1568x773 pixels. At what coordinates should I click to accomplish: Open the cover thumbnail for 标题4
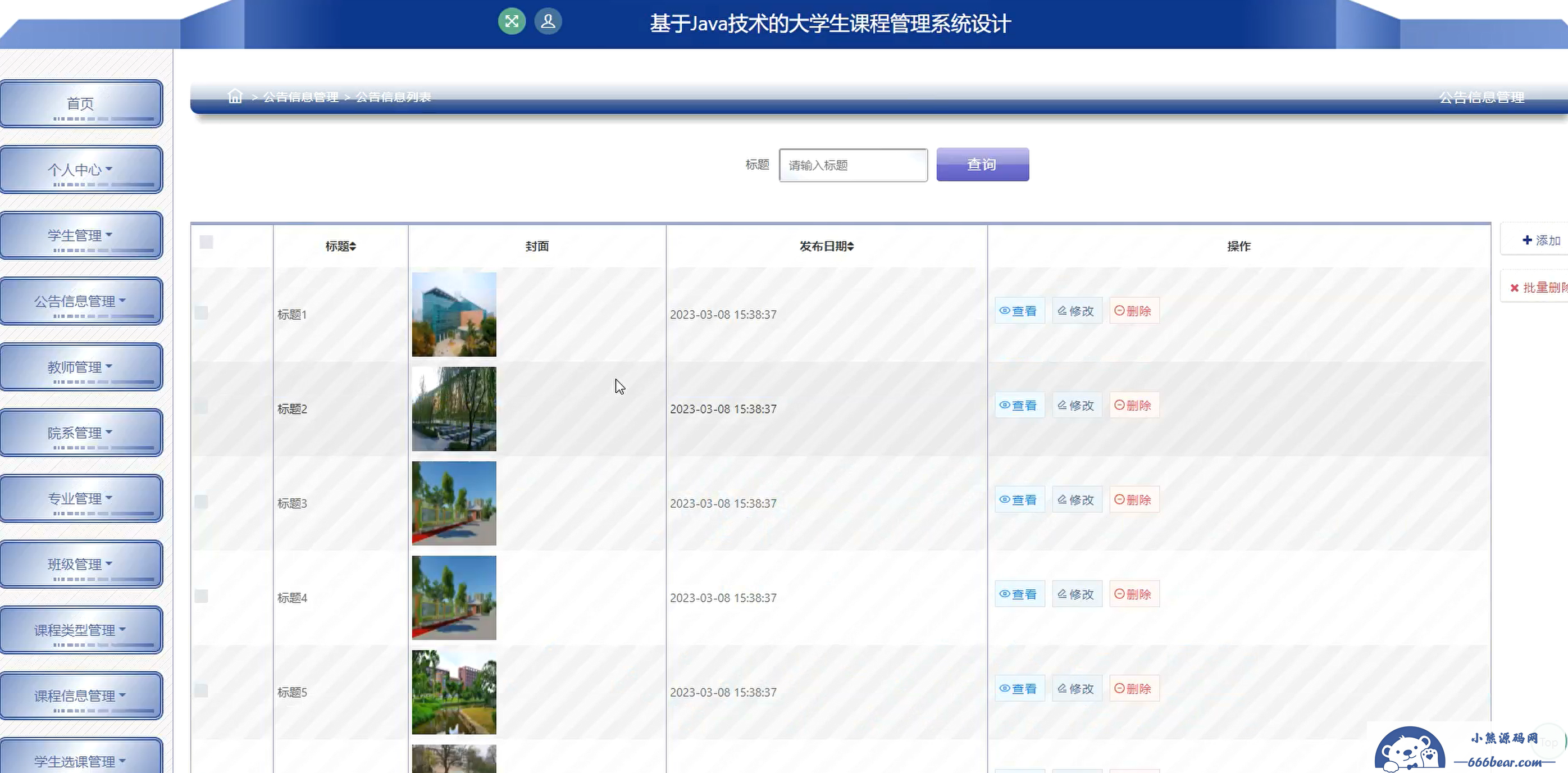coord(454,597)
